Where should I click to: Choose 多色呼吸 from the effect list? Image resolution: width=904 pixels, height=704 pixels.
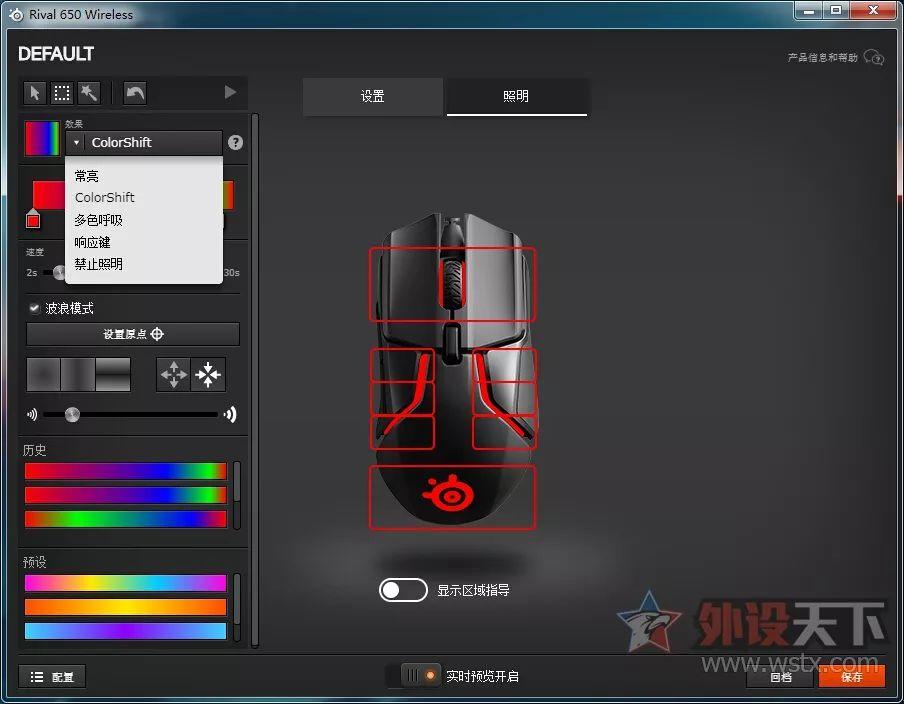click(x=98, y=220)
